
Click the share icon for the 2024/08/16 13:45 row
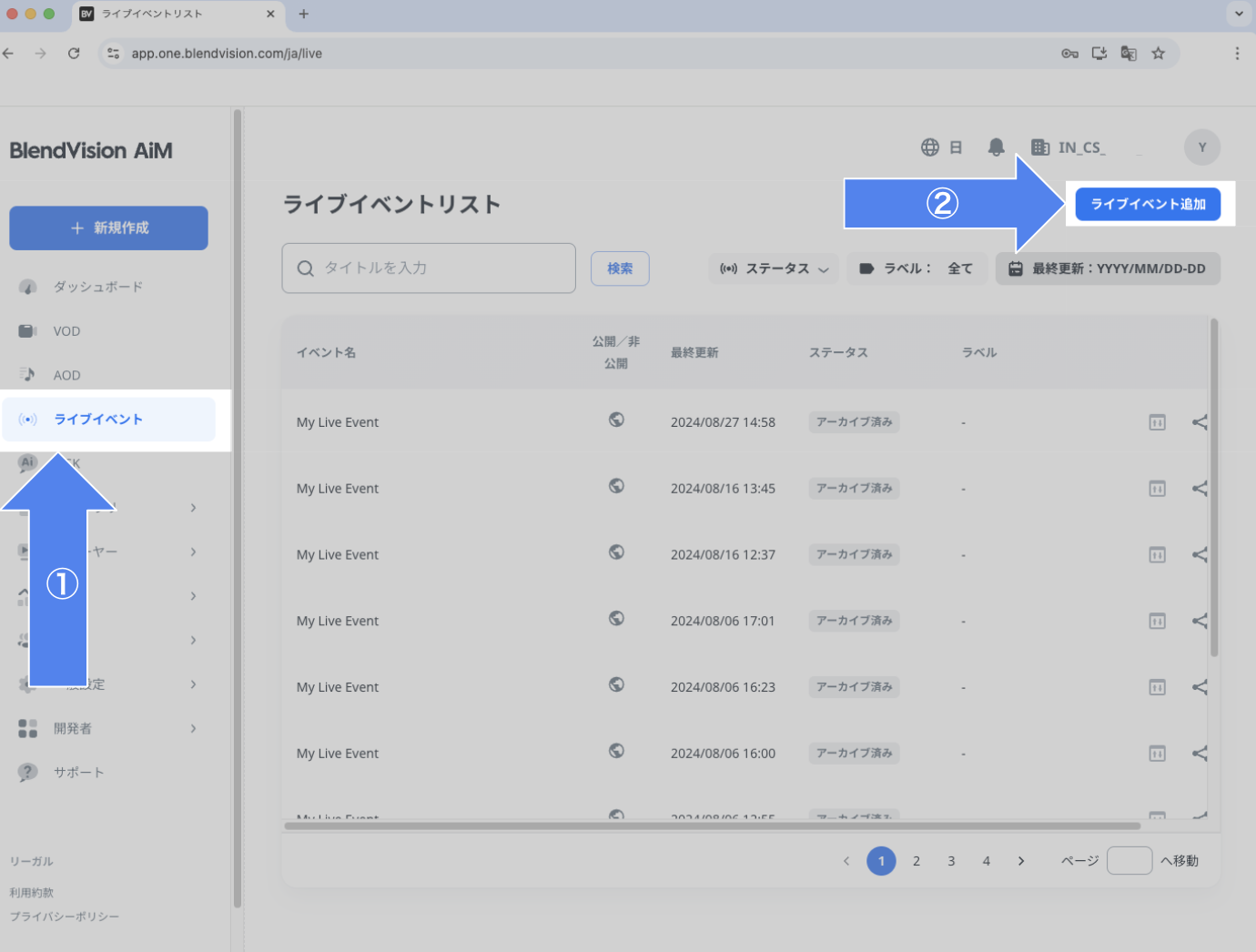point(1200,489)
